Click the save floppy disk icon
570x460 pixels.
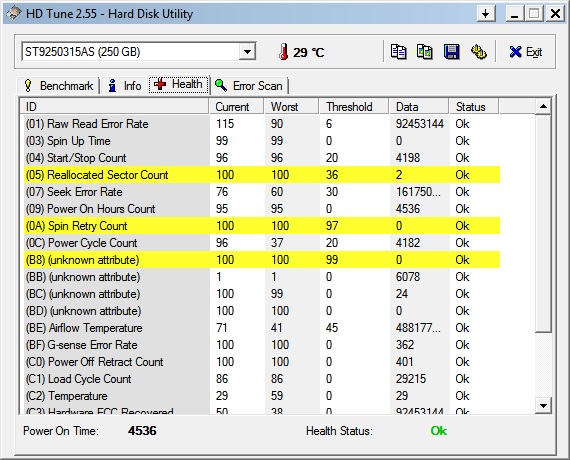pos(451,52)
